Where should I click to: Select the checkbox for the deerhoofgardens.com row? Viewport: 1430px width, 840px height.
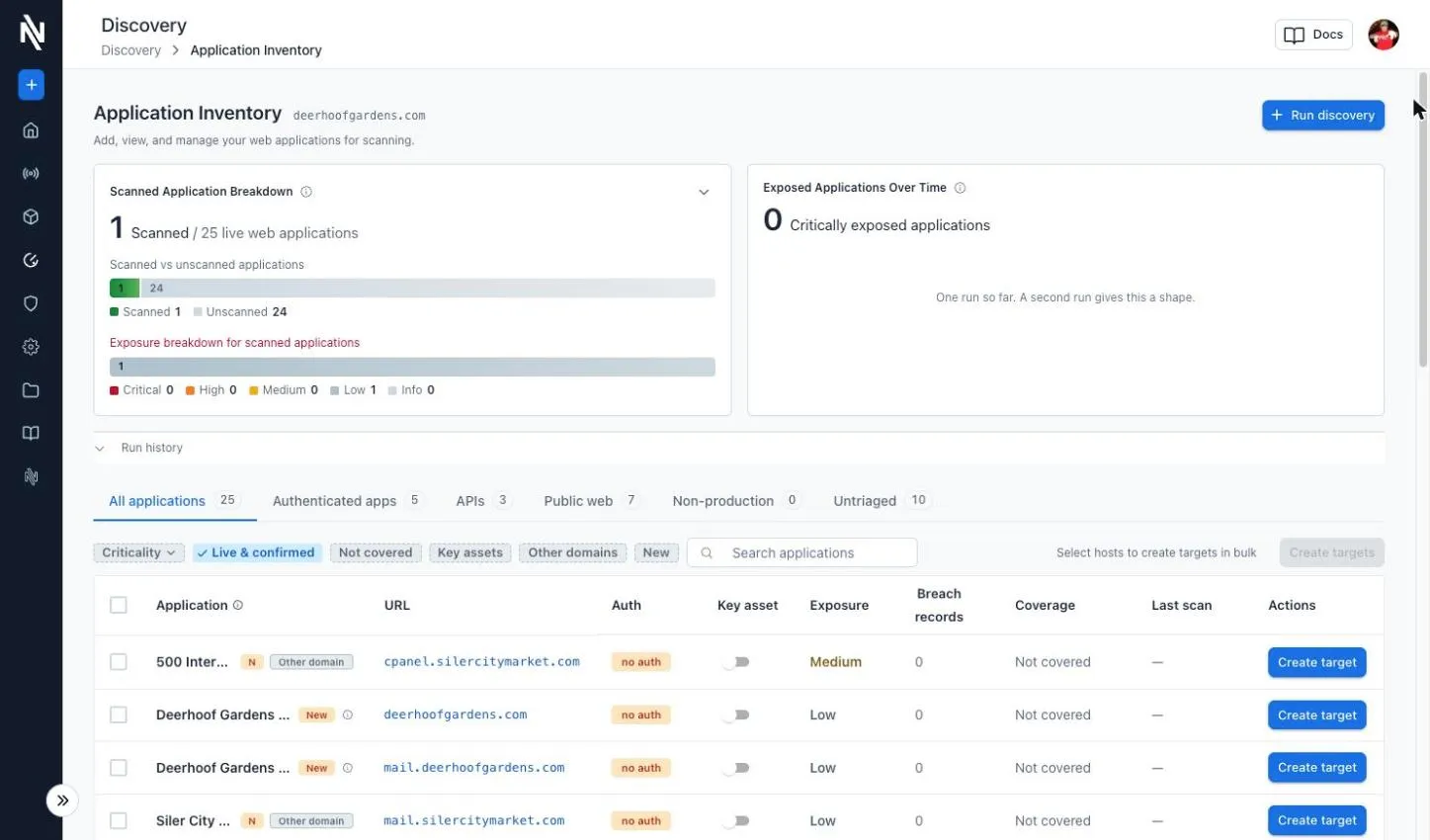119,714
